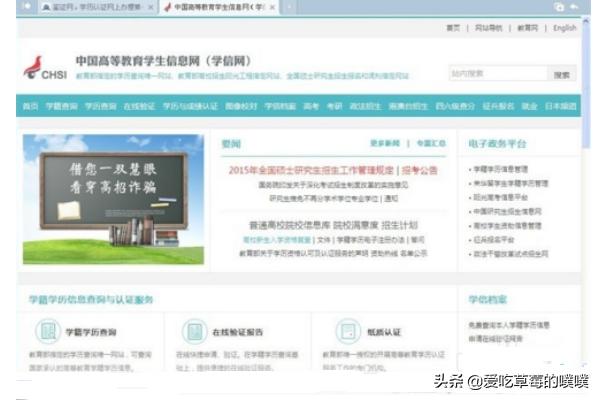Open 考研 in the navigation bar
Viewport: 600px width, 400px height.
pyautogui.click(x=334, y=106)
